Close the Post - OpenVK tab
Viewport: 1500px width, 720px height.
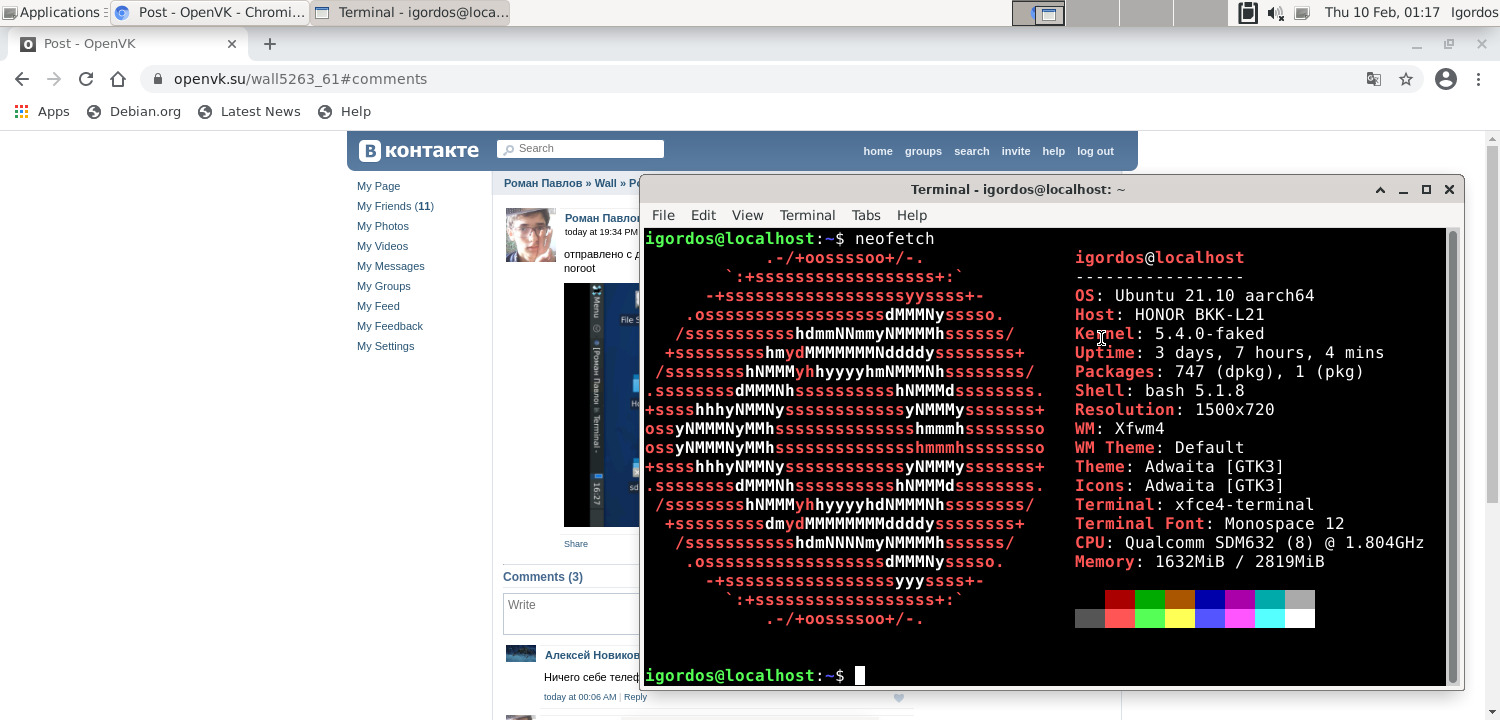coord(232,44)
